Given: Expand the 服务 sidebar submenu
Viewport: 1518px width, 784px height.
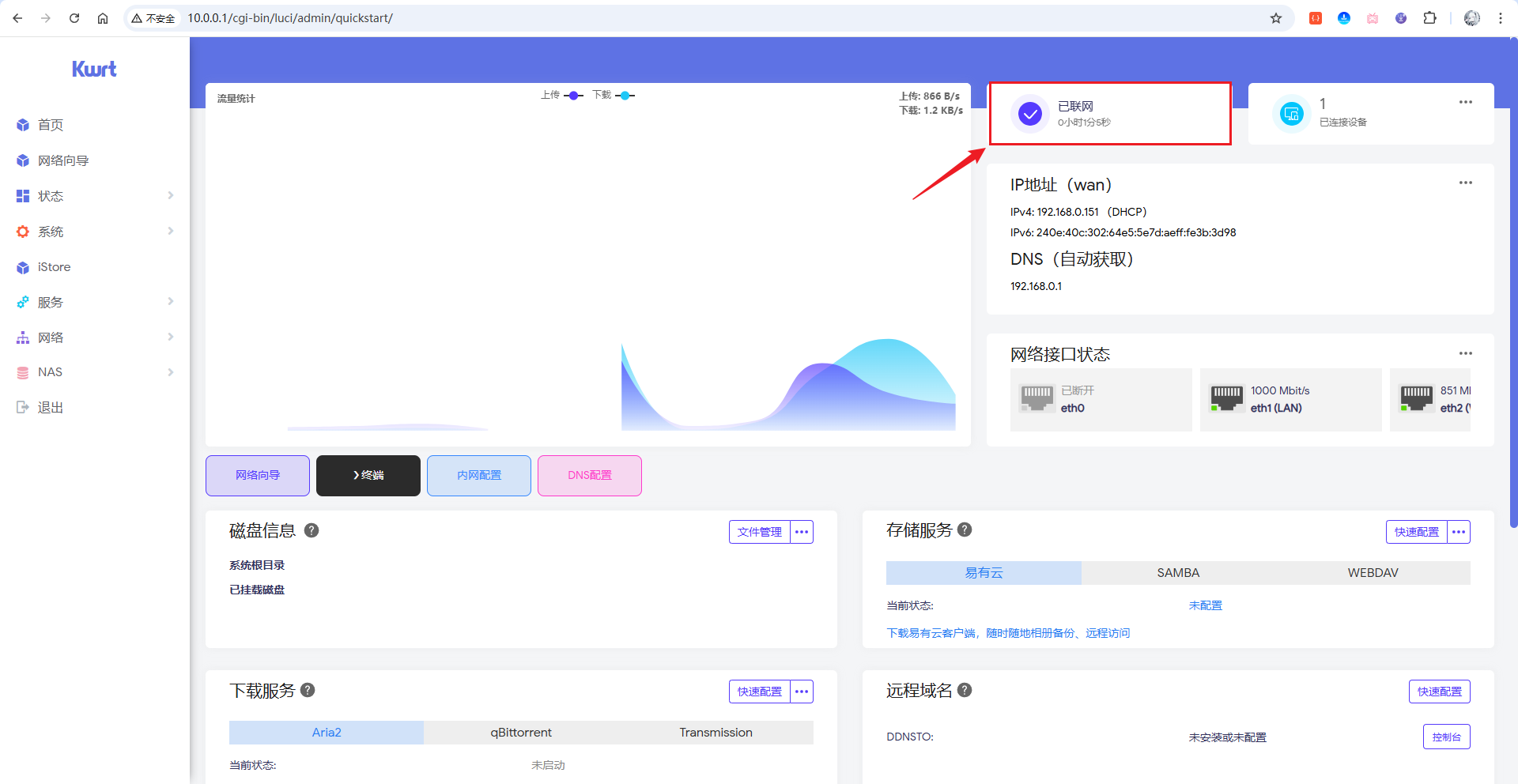Looking at the screenshot, I should point(95,302).
